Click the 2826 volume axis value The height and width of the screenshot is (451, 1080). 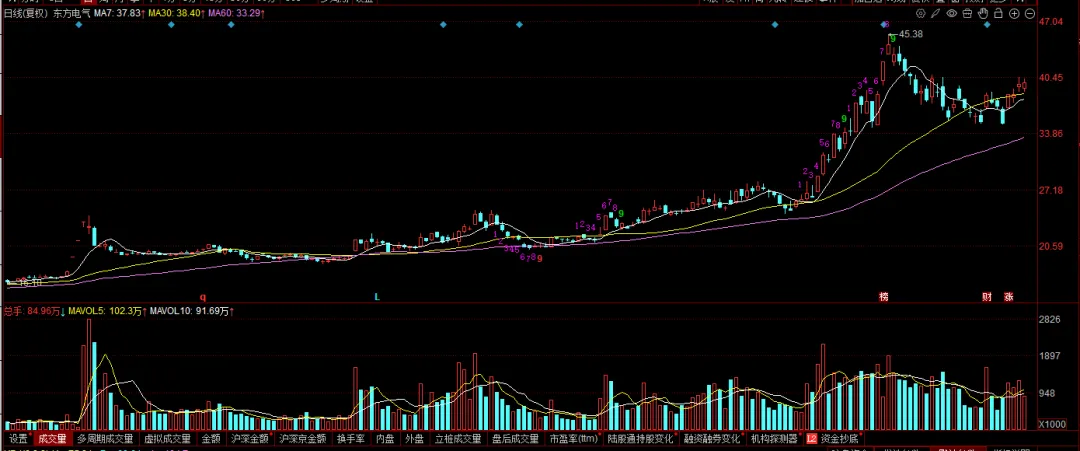pos(1049,319)
